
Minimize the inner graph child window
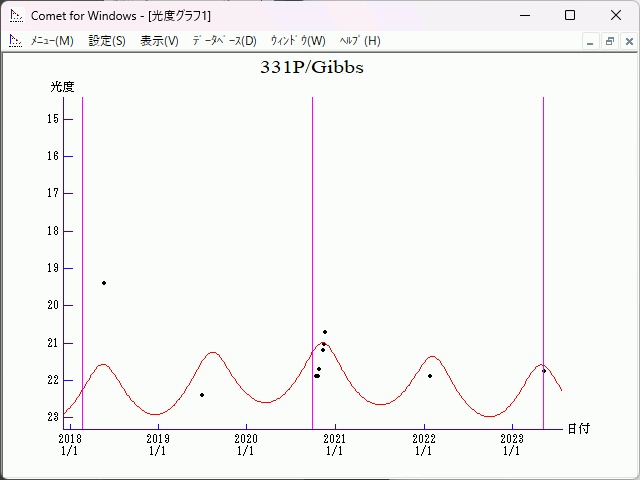pos(590,41)
